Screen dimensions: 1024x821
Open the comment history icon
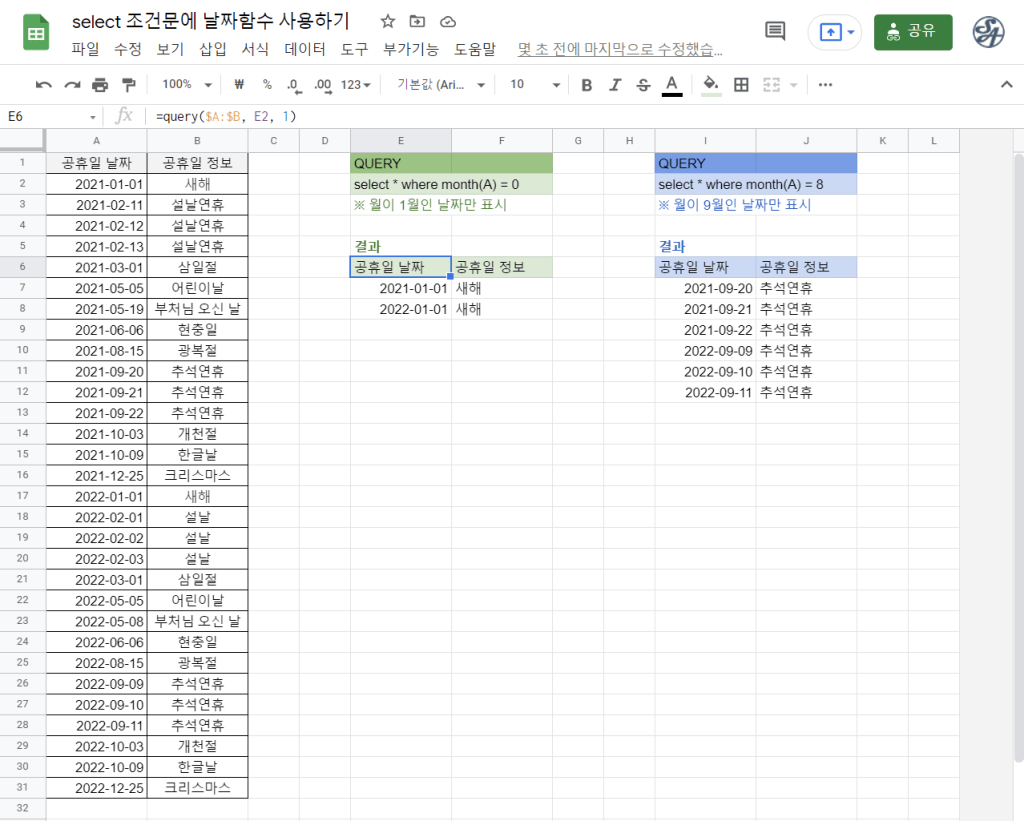(775, 31)
